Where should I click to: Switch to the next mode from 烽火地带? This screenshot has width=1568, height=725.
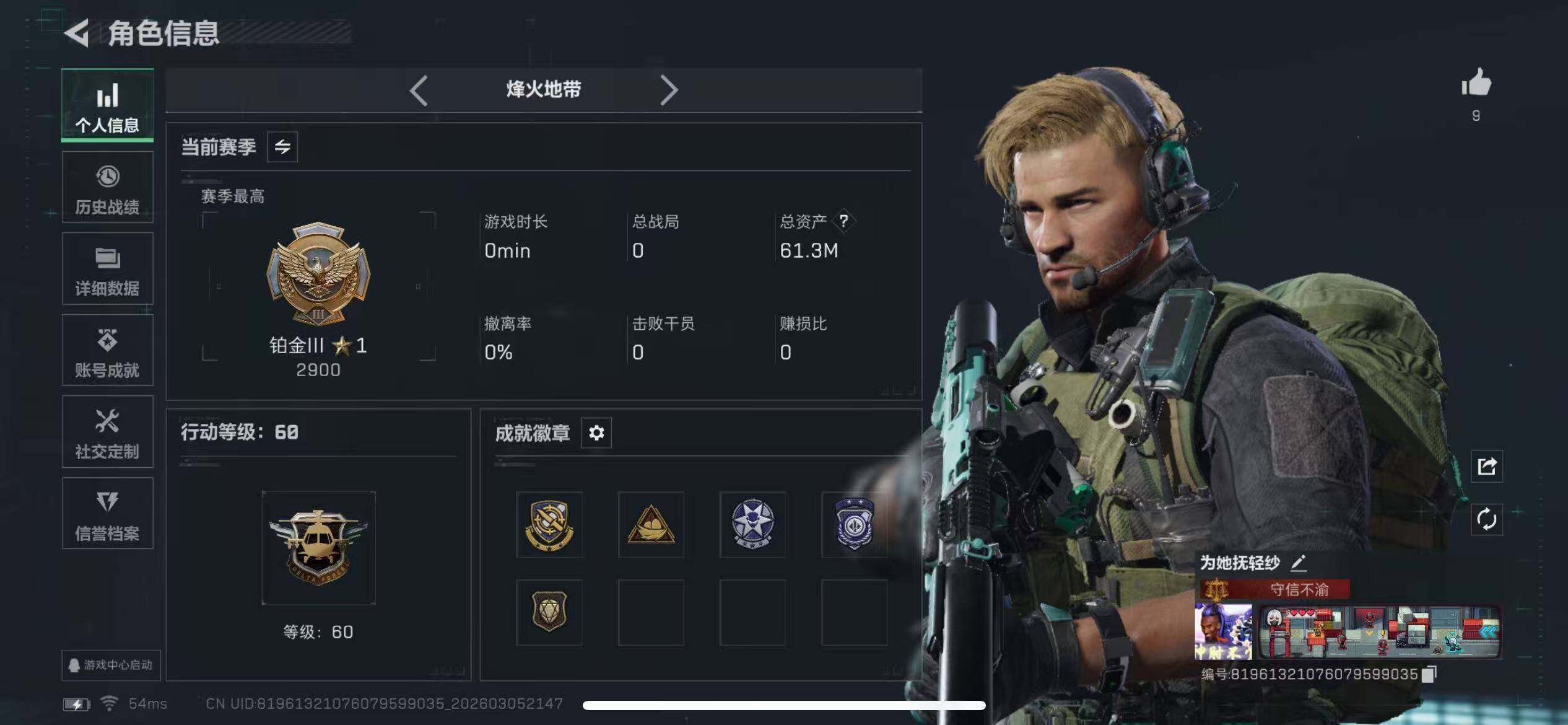tap(669, 90)
